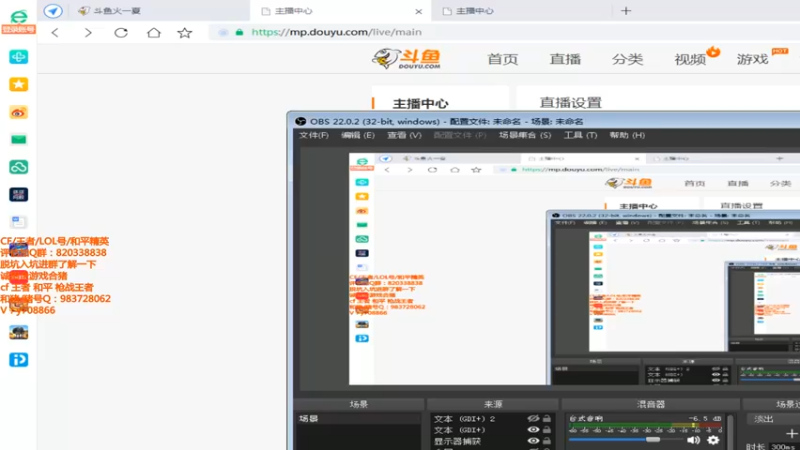Select the 主播中心 page tab
This screenshot has width=800, height=450.
click(x=420, y=104)
